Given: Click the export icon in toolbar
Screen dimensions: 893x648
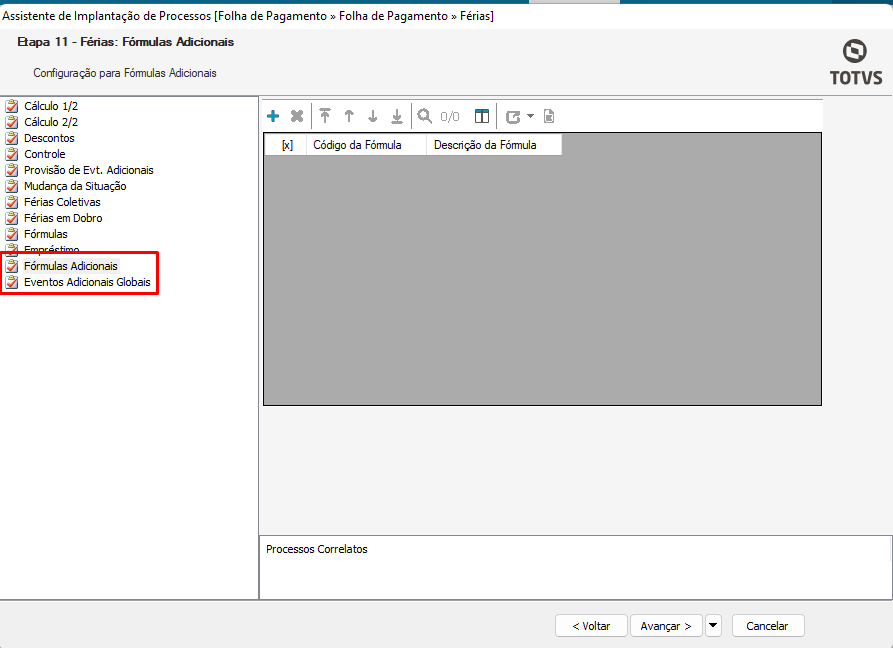Looking at the screenshot, I should tap(513, 117).
